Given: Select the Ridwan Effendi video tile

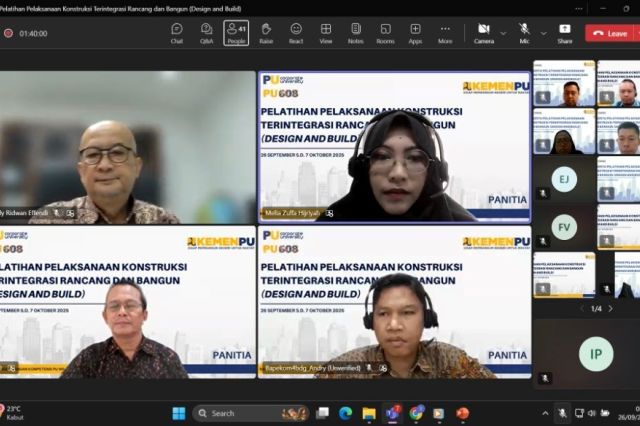Looking at the screenshot, I should (x=127, y=147).
